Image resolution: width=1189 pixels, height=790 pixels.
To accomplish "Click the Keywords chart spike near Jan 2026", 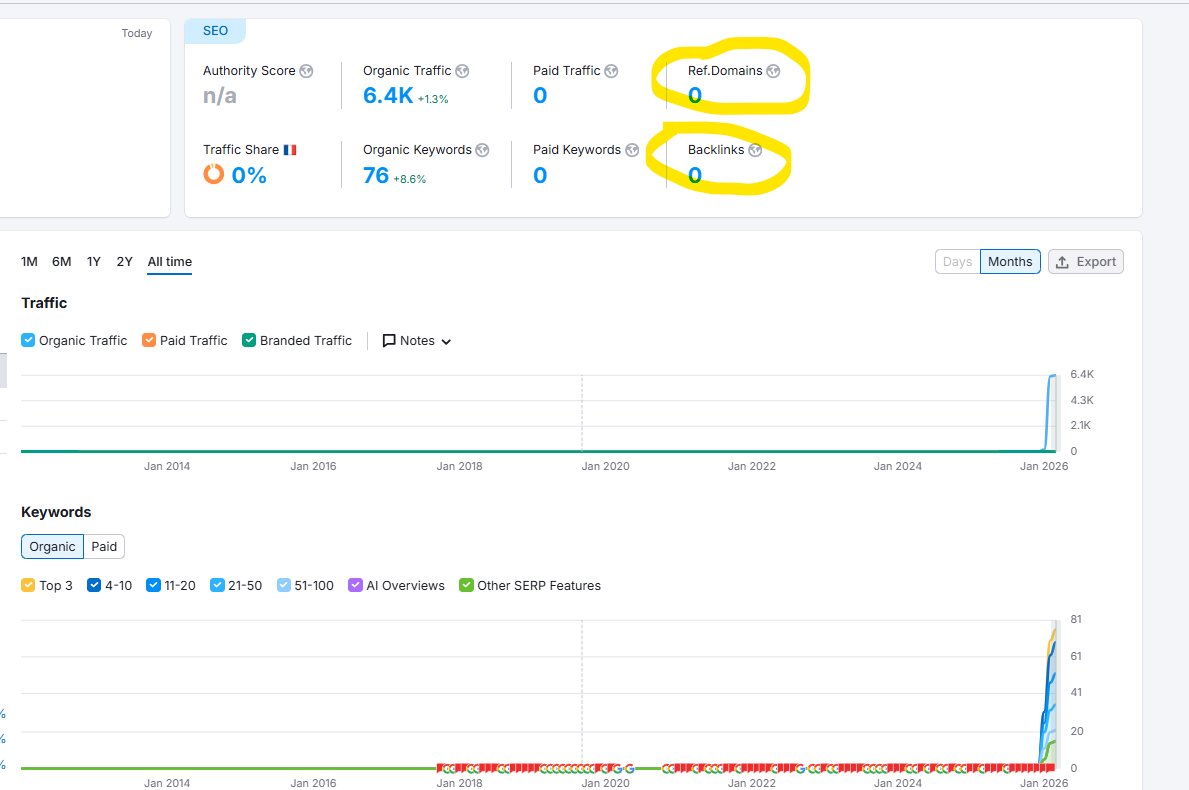I will pos(1049,698).
